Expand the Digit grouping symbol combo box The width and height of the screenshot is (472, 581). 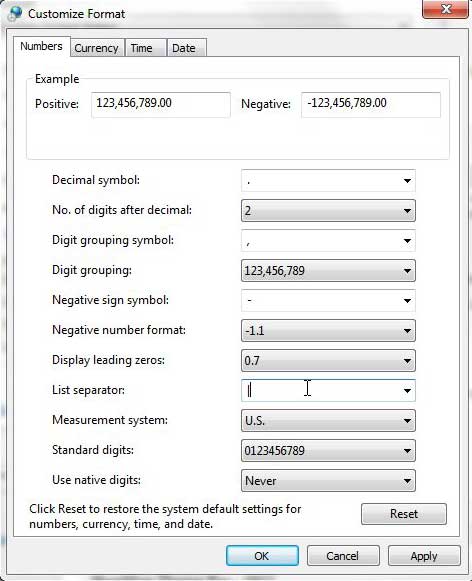point(407,240)
